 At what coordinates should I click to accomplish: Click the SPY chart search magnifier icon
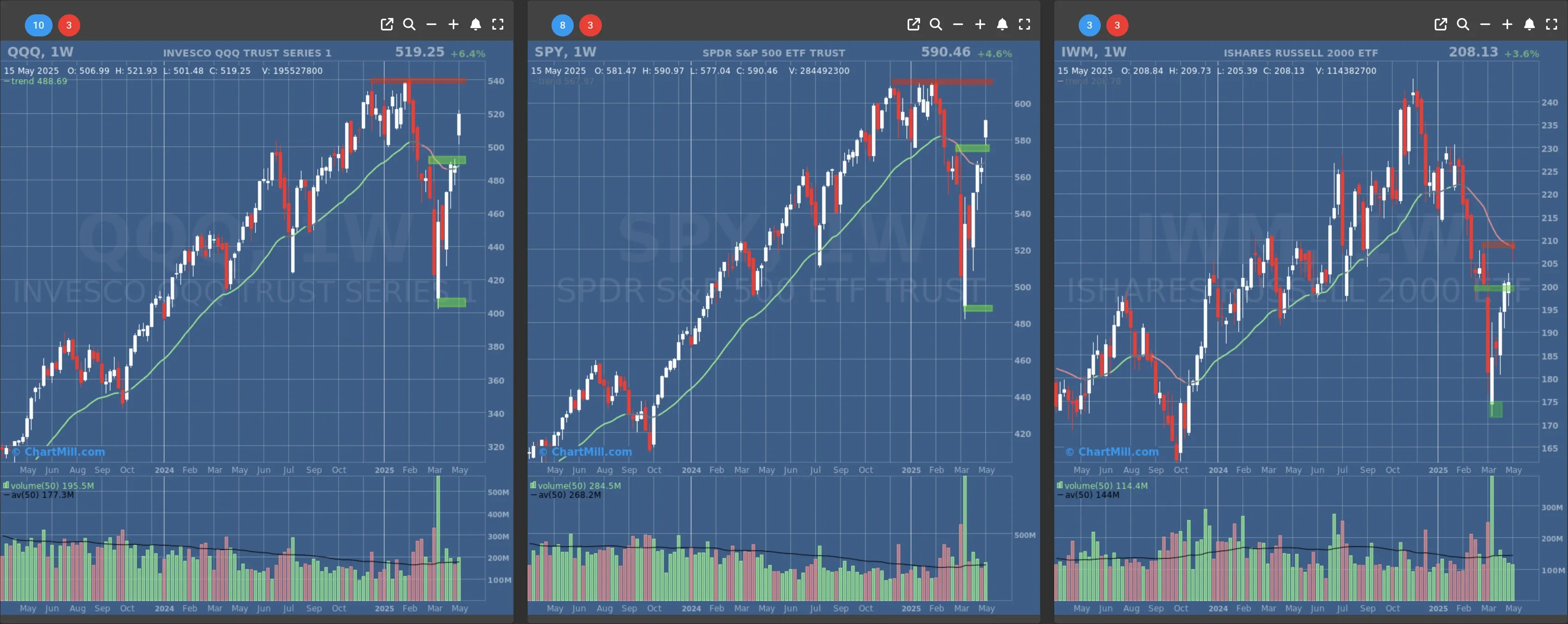pos(936,24)
